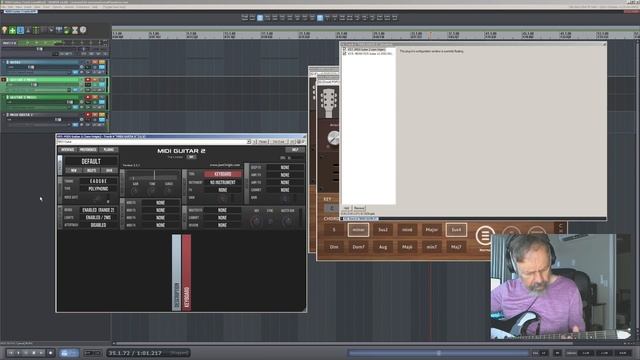Click the green plus icon in the toolbar
640x360 pixels.
[x=12, y=30]
